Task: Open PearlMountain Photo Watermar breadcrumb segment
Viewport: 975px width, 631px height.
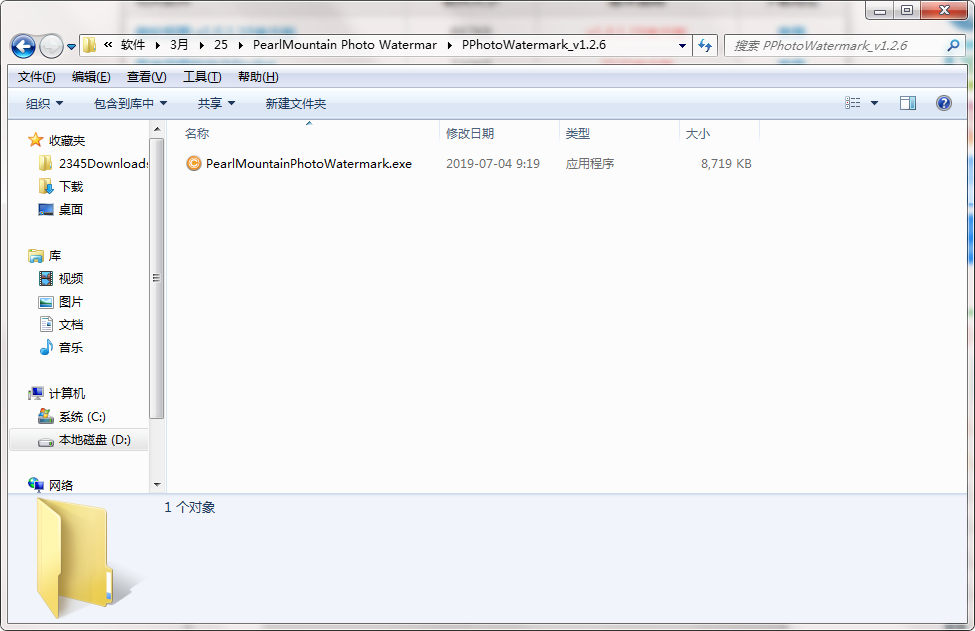Action: 344,45
